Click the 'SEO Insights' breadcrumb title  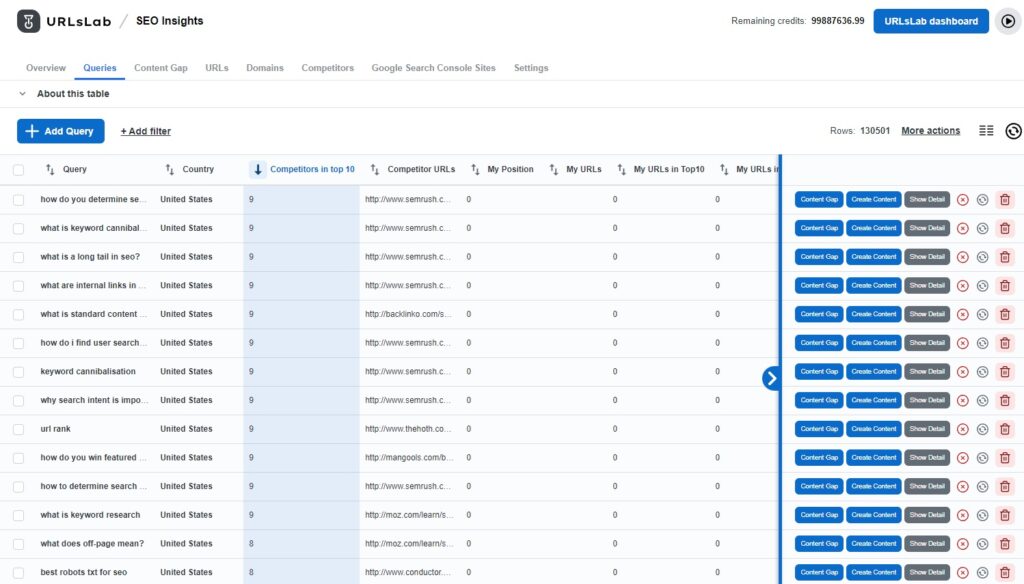point(169,21)
